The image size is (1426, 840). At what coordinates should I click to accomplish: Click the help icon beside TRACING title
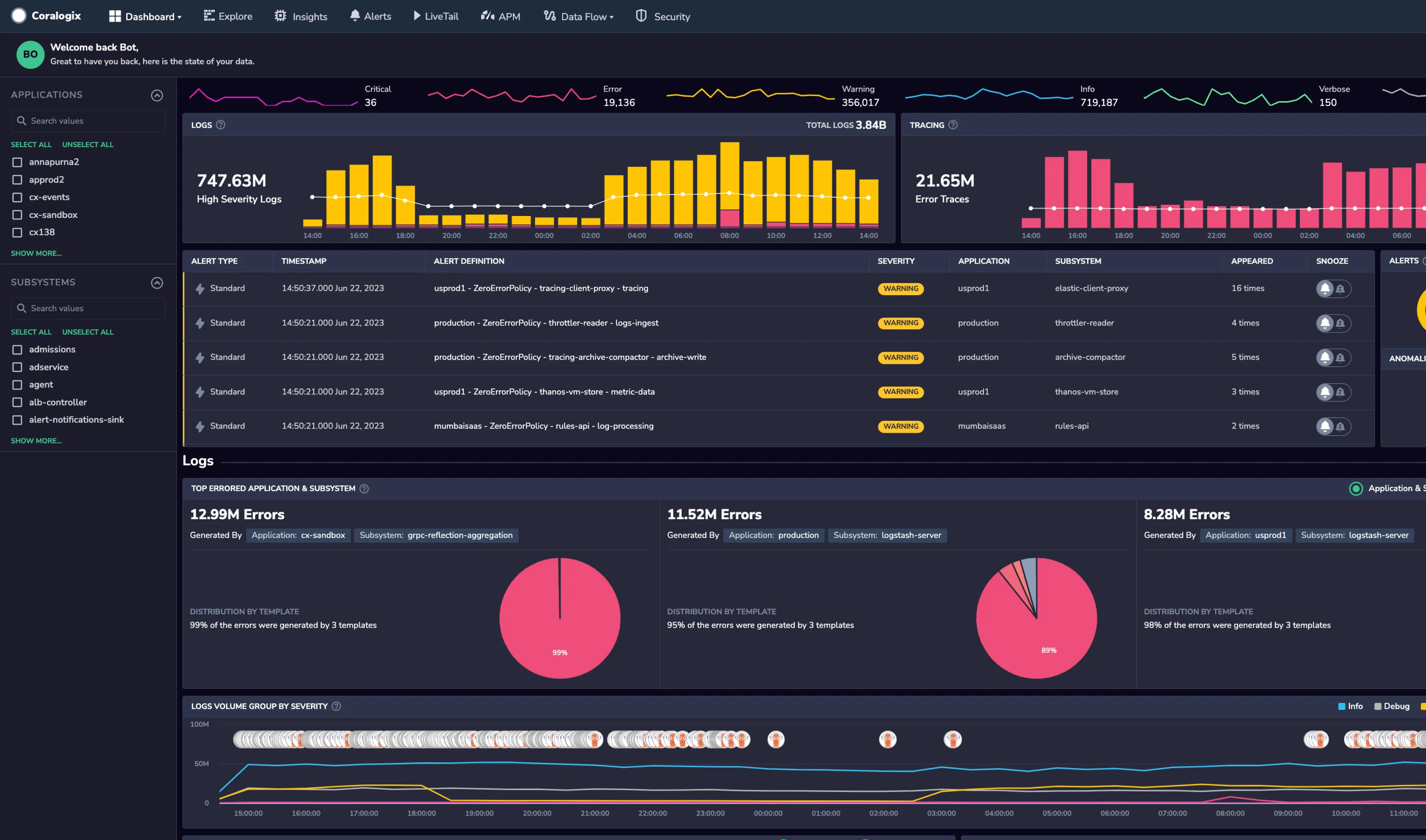coord(953,125)
